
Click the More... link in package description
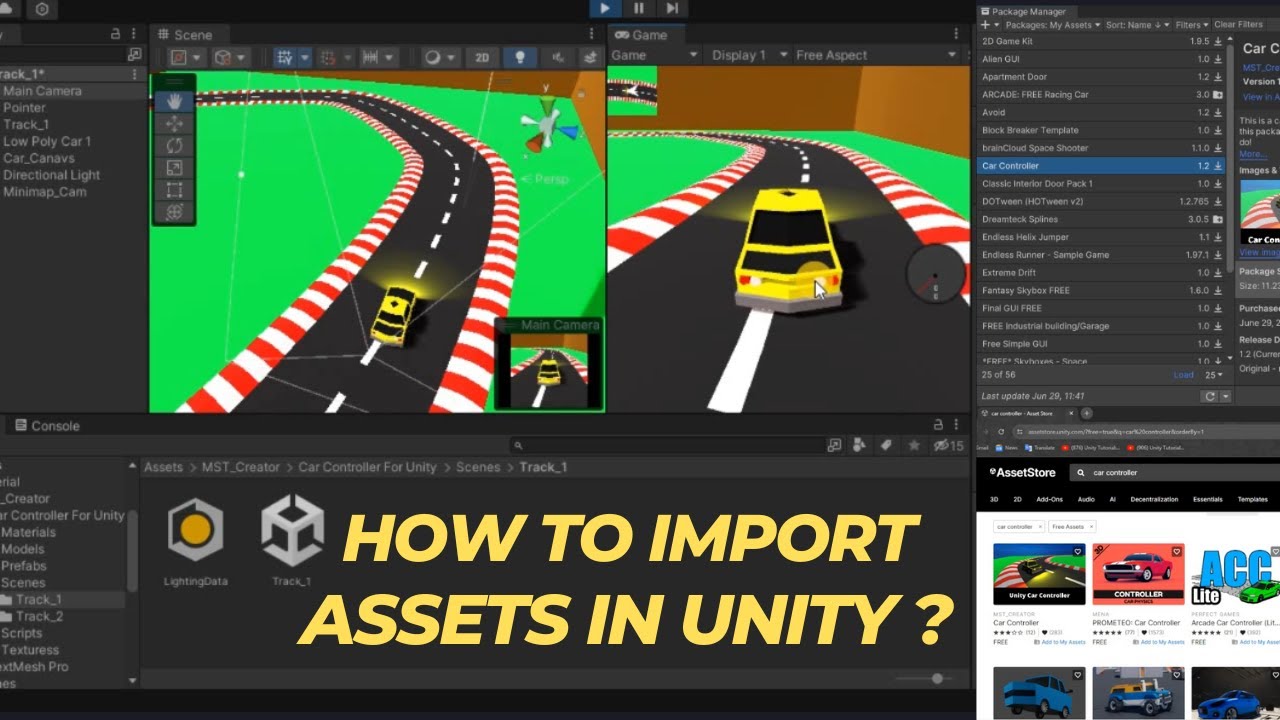tap(1252, 155)
